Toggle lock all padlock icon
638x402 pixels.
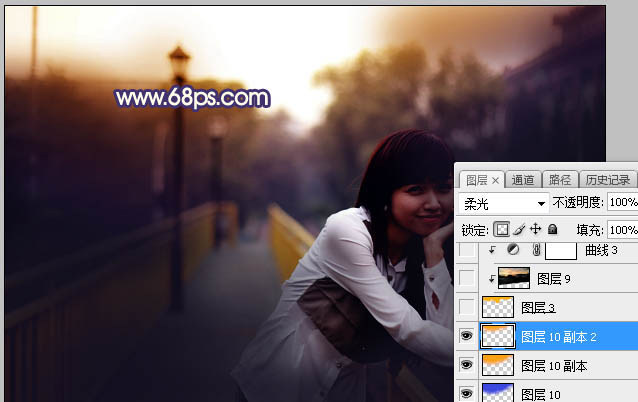(552, 229)
